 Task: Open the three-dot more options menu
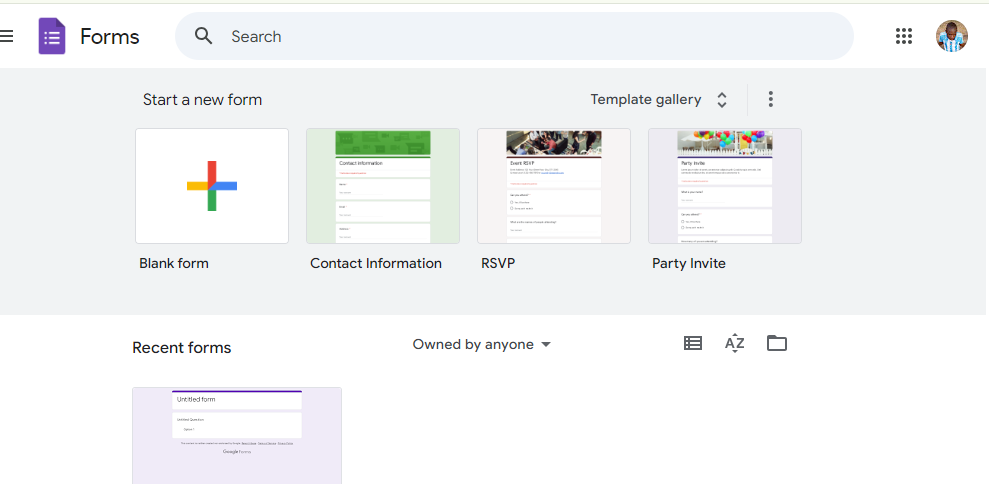(x=770, y=99)
